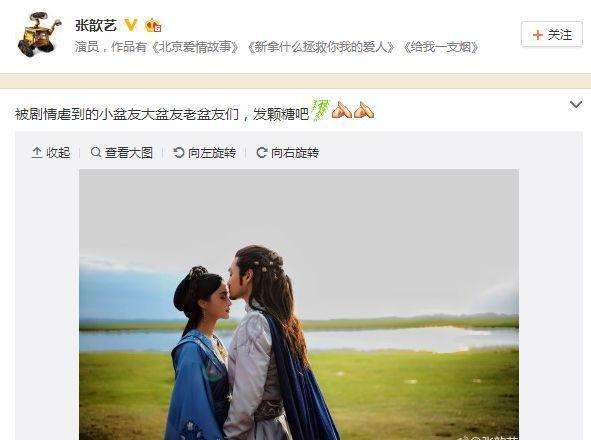The width and height of the screenshot is (591, 440).
Task: Collapse the image with 收起
Action: (51, 153)
